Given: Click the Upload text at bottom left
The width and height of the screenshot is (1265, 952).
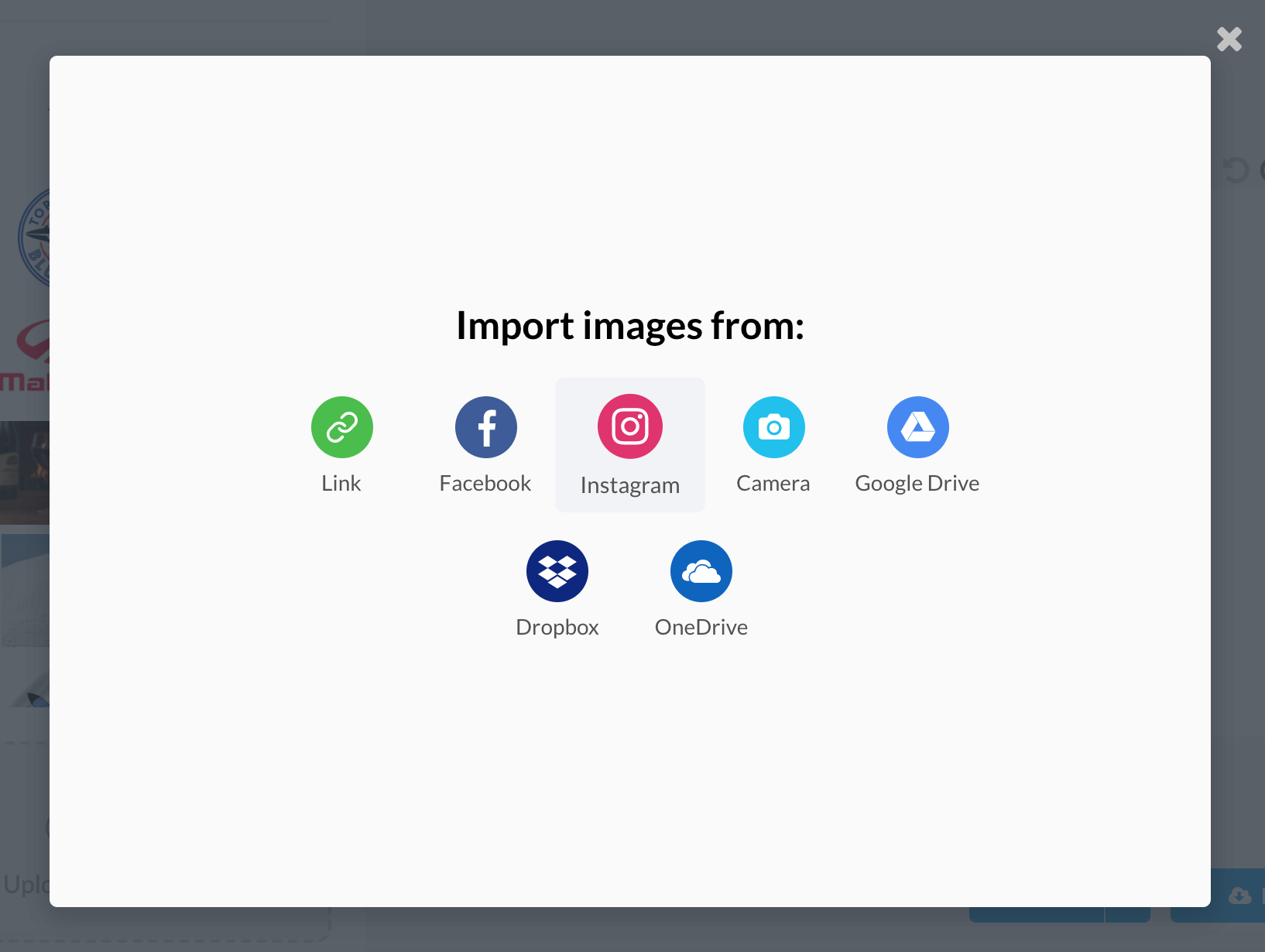Looking at the screenshot, I should 23,885.
